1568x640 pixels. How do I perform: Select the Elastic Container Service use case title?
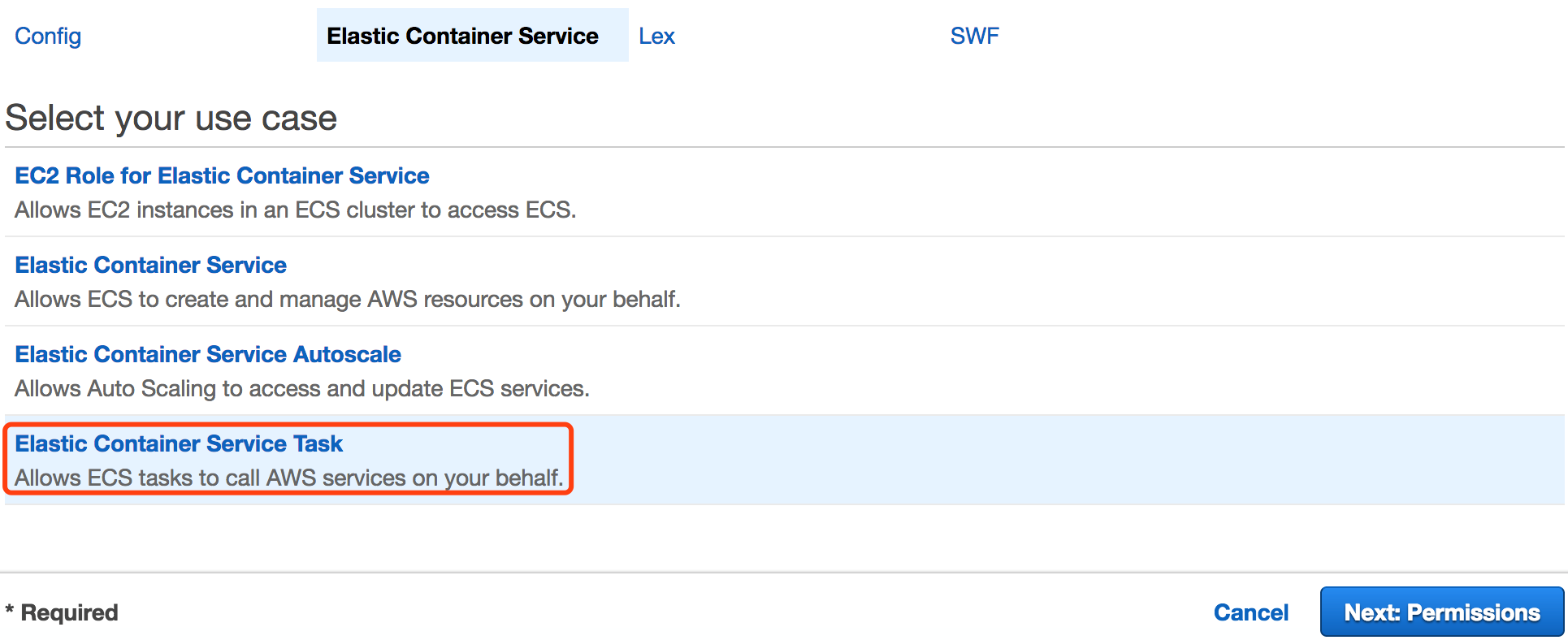pyautogui.click(x=150, y=265)
